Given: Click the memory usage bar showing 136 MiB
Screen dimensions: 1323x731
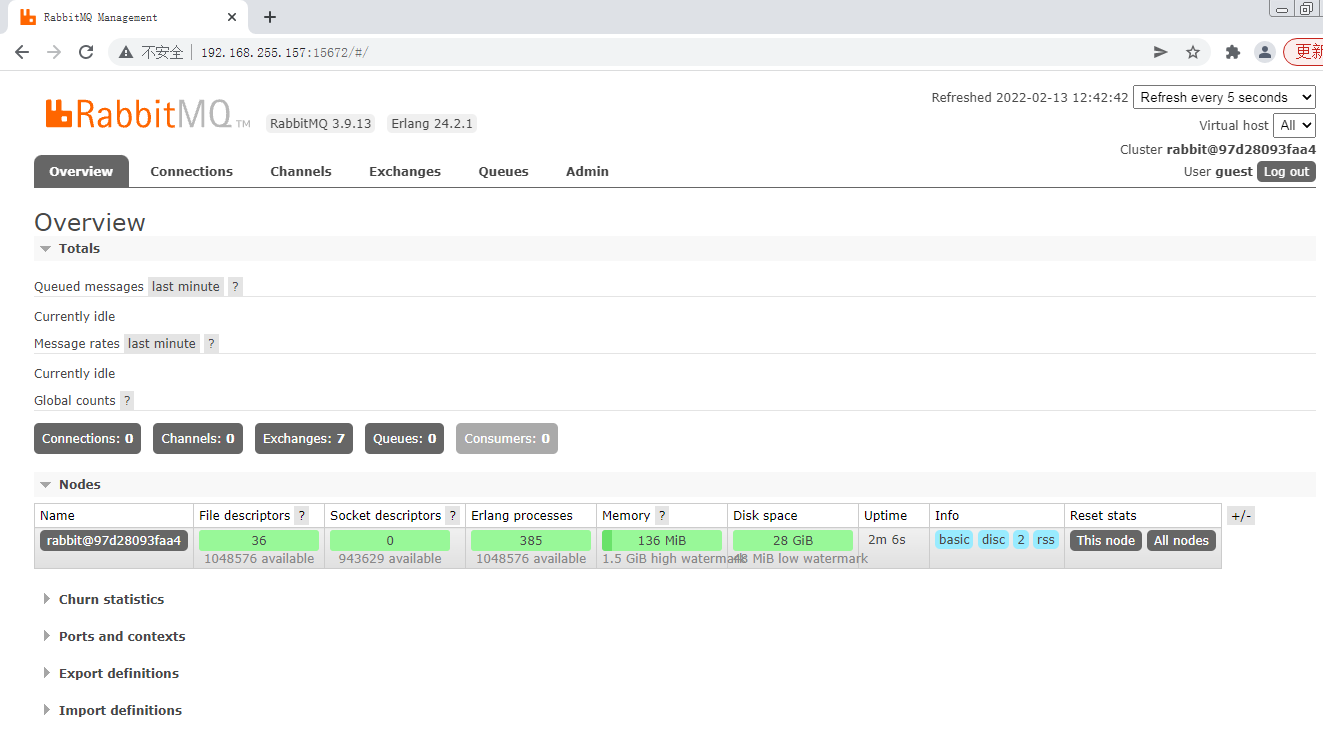Looking at the screenshot, I should click(661, 541).
